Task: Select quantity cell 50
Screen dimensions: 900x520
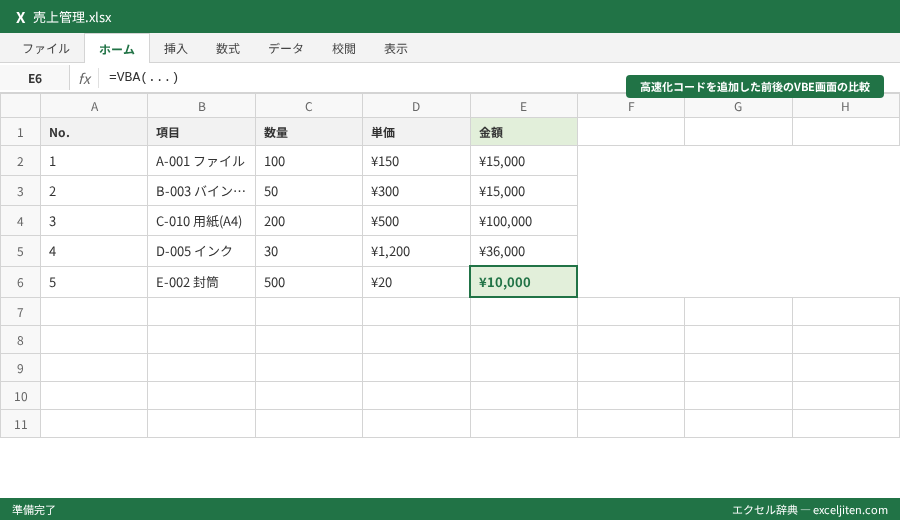Action: 309,191
